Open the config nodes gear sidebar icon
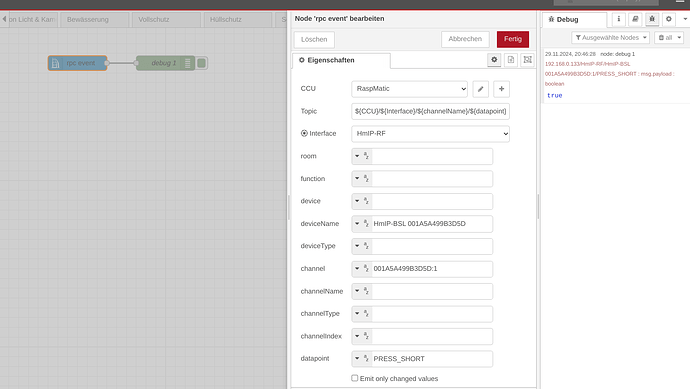This screenshot has width=690, height=389. tap(668, 19)
